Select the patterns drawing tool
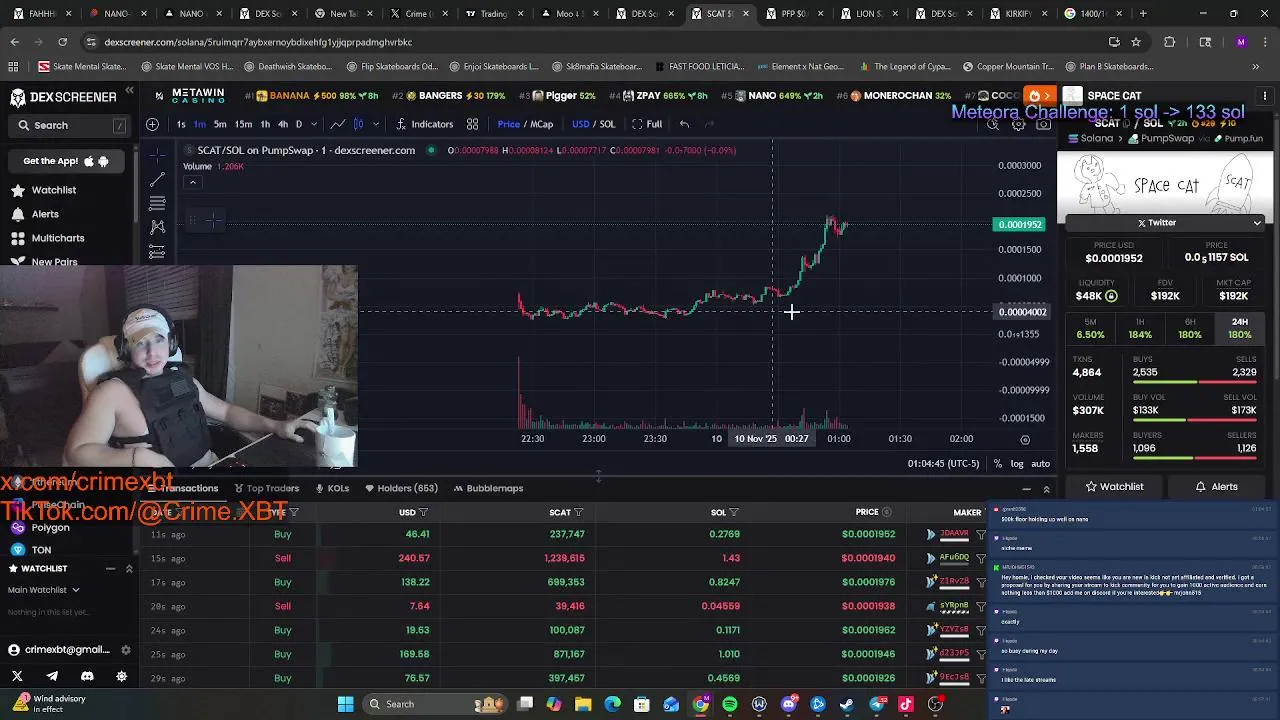 (x=157, y=227)
